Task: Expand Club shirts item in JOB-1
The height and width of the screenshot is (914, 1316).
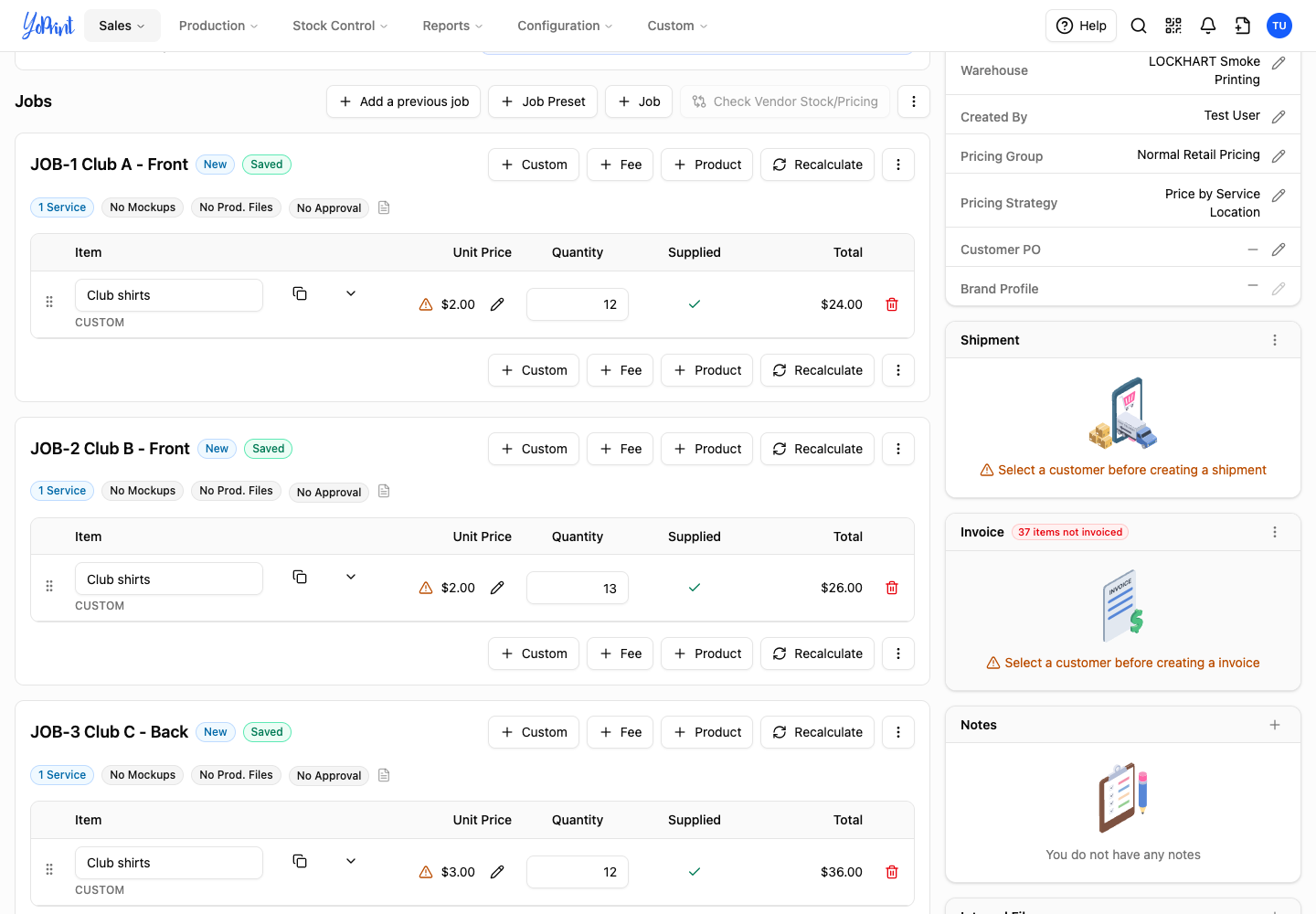Action: 351,293
